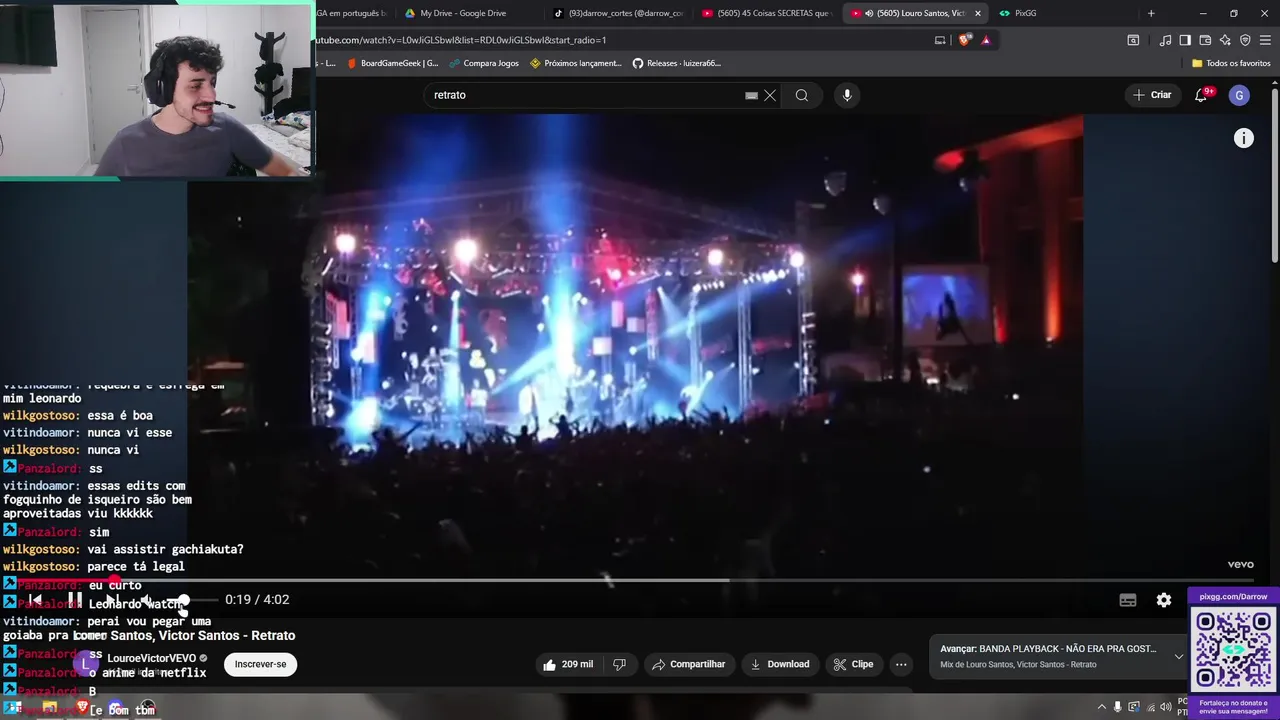Click the Brave Rewards triangle icon

click(x=986, y=40)
